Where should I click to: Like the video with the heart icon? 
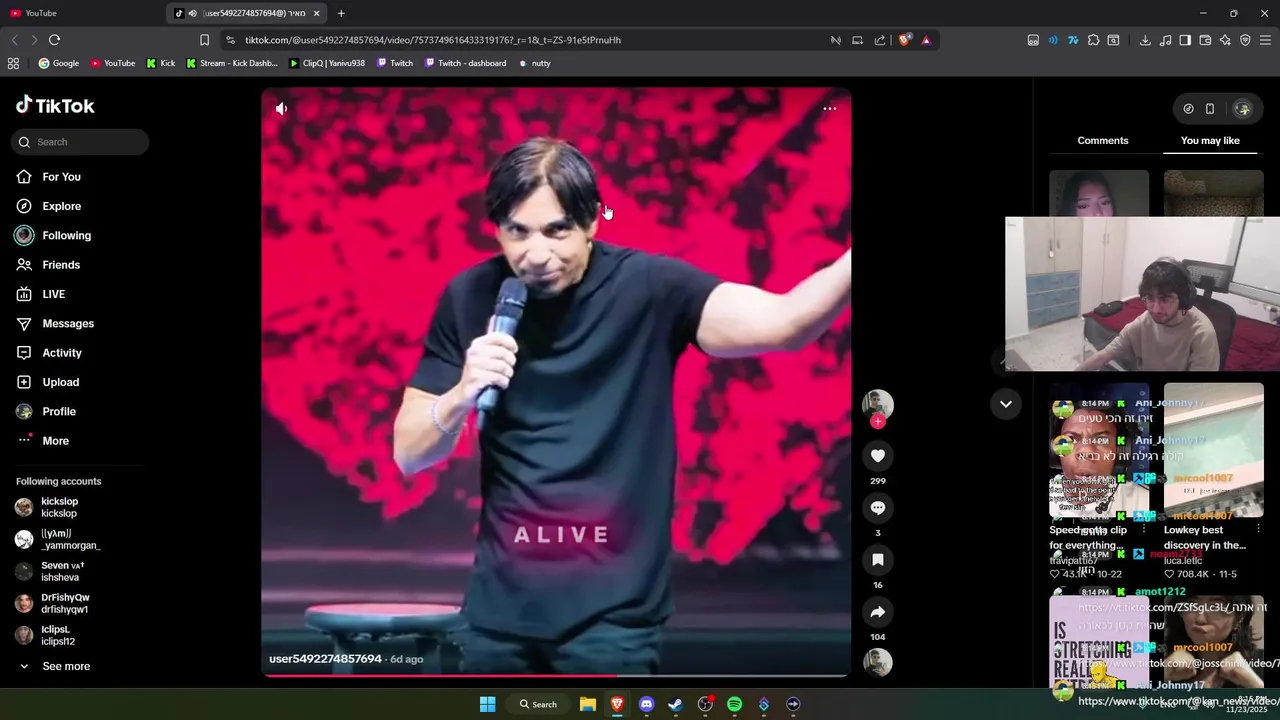[877, 456]
